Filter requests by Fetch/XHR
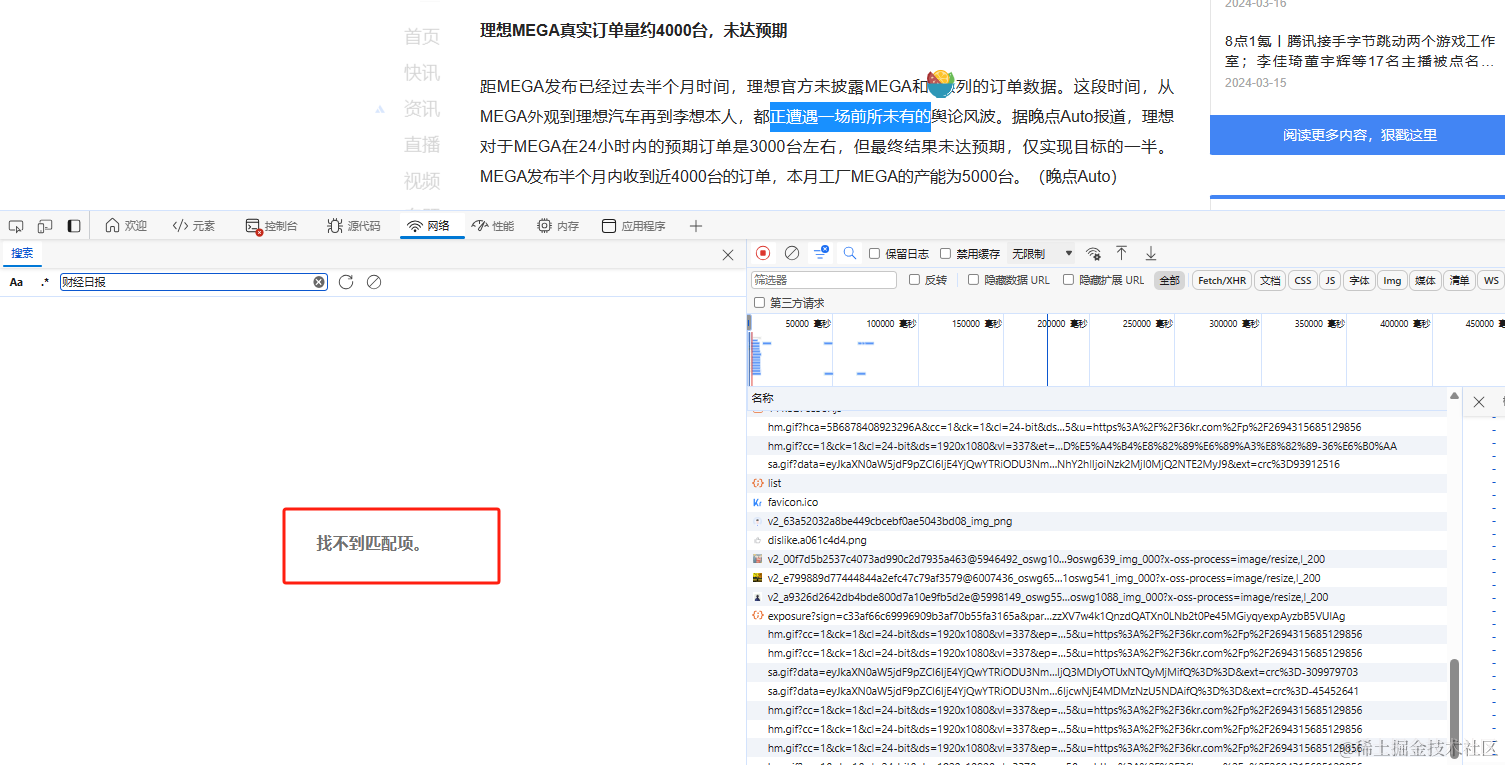 [x=1222, y=280]
